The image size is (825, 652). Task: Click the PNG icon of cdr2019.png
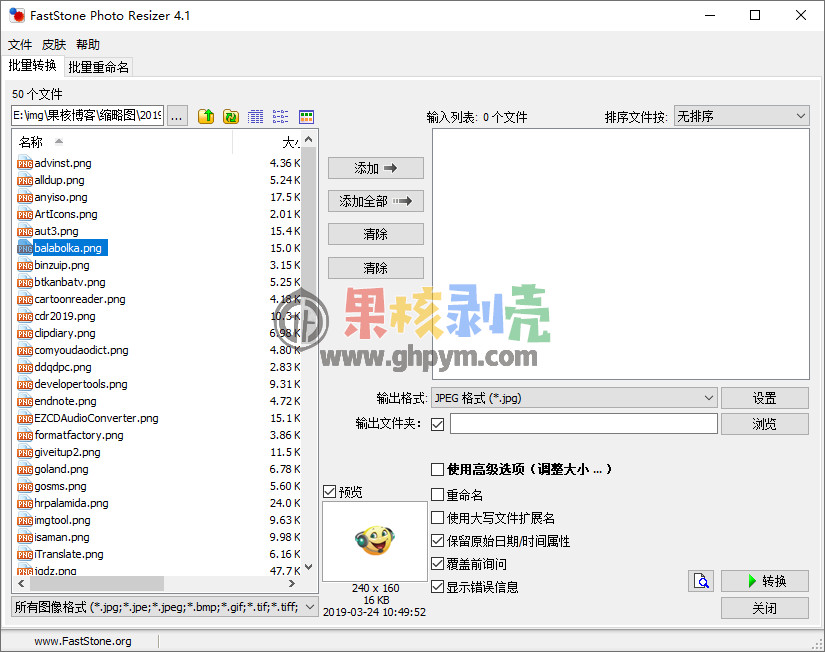25,317
